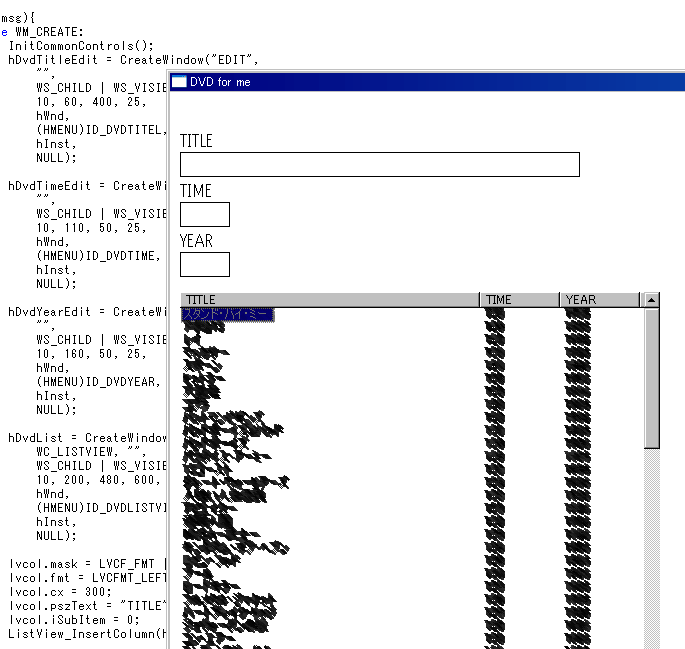Click the (HMENU)ID_DVDTIME, code line

pyautogui.click(x=98, y=256)
